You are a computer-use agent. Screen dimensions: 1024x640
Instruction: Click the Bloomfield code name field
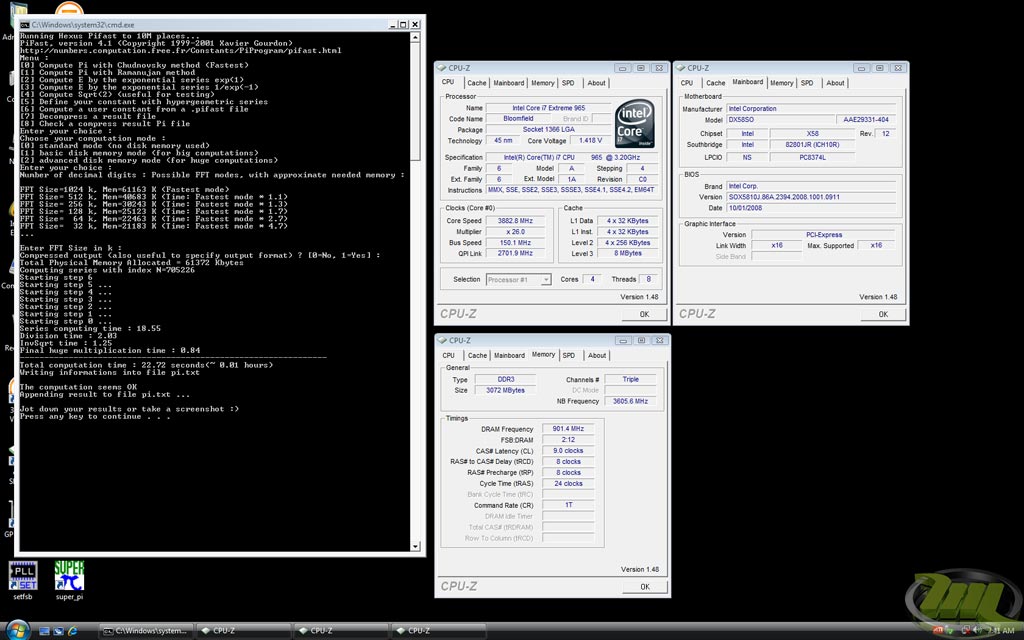click(519, 119)
